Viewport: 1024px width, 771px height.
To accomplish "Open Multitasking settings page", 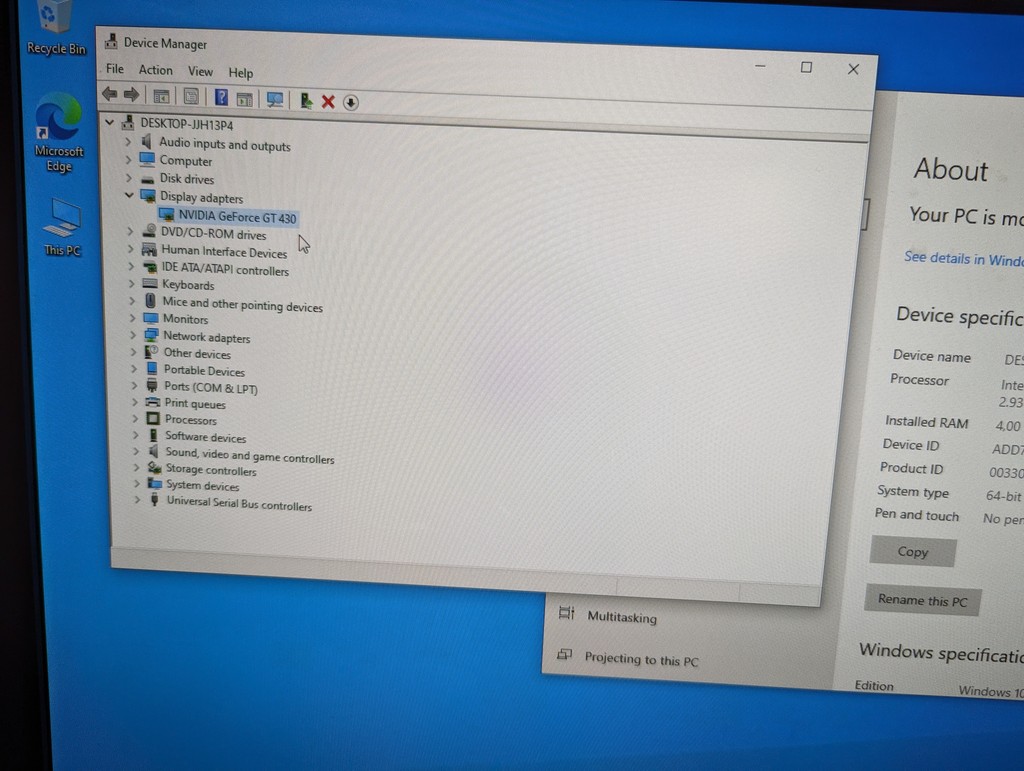I will click(622, 617).
